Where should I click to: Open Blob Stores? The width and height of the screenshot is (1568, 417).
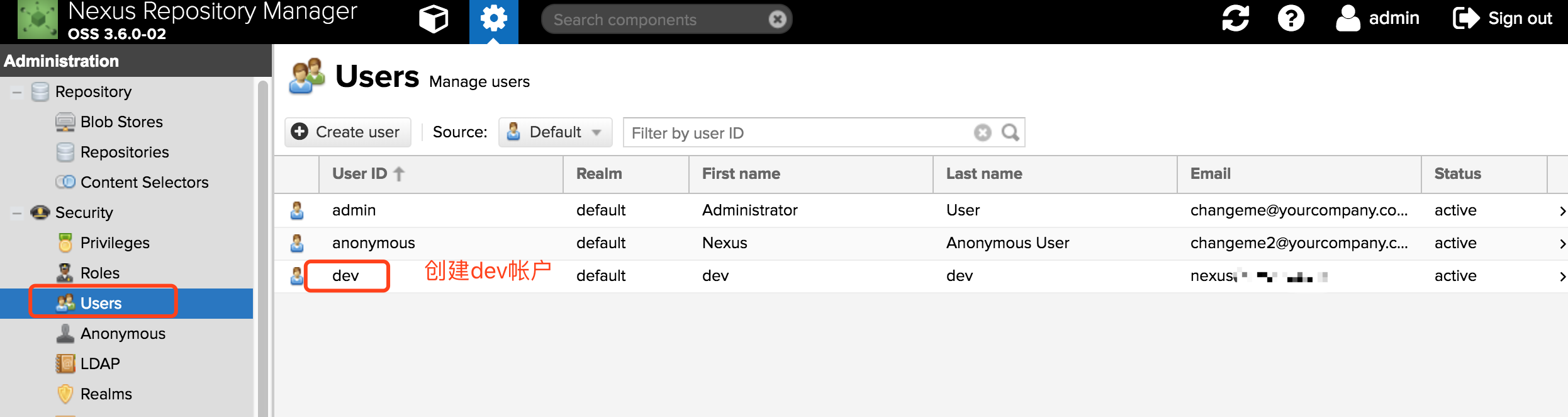(121, 122)
